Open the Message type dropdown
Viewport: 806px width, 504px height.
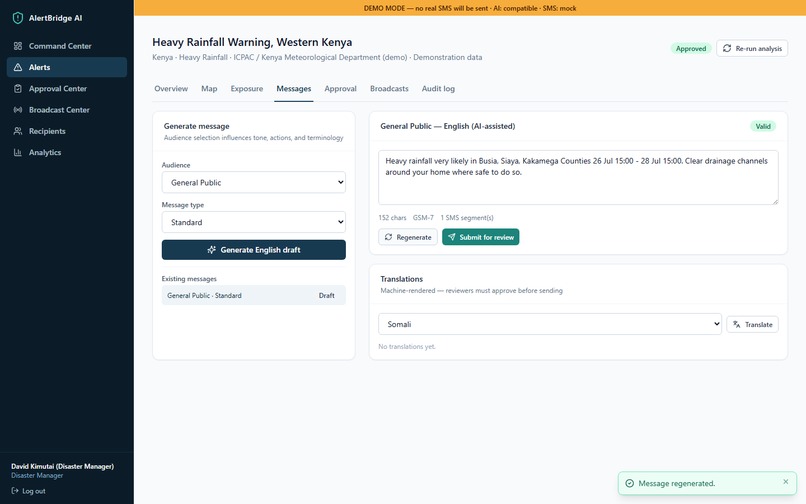click(x=253, y=222)
